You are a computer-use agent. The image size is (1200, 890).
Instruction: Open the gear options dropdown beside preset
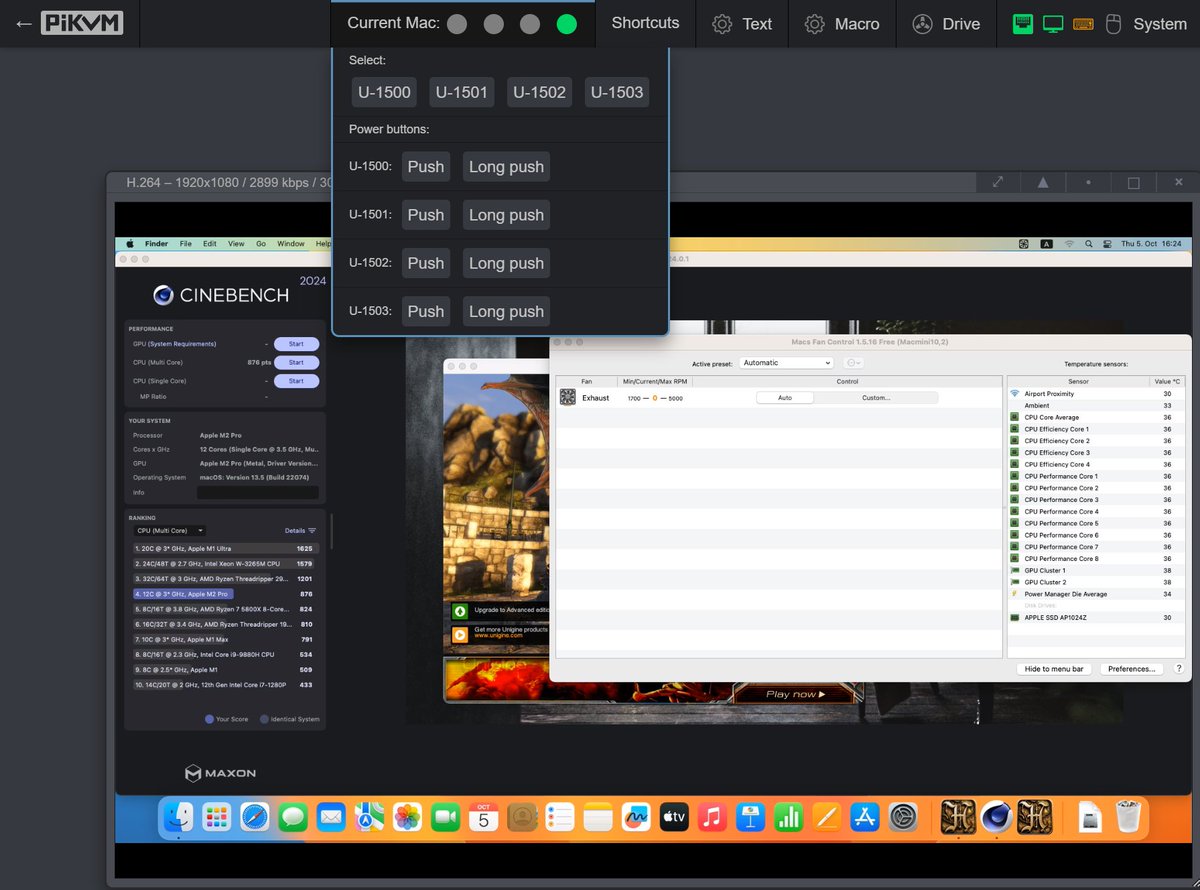(853, 363)
